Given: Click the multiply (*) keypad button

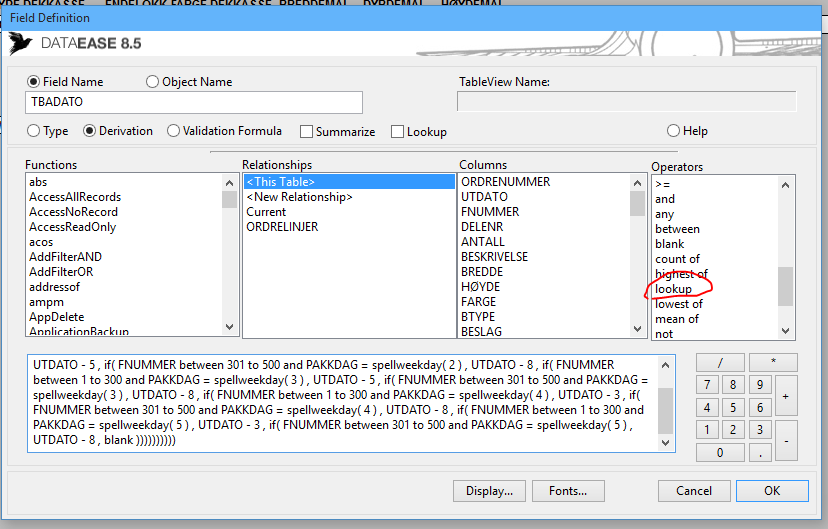Looking at the screenshot, I should click(x=773, y=363).
